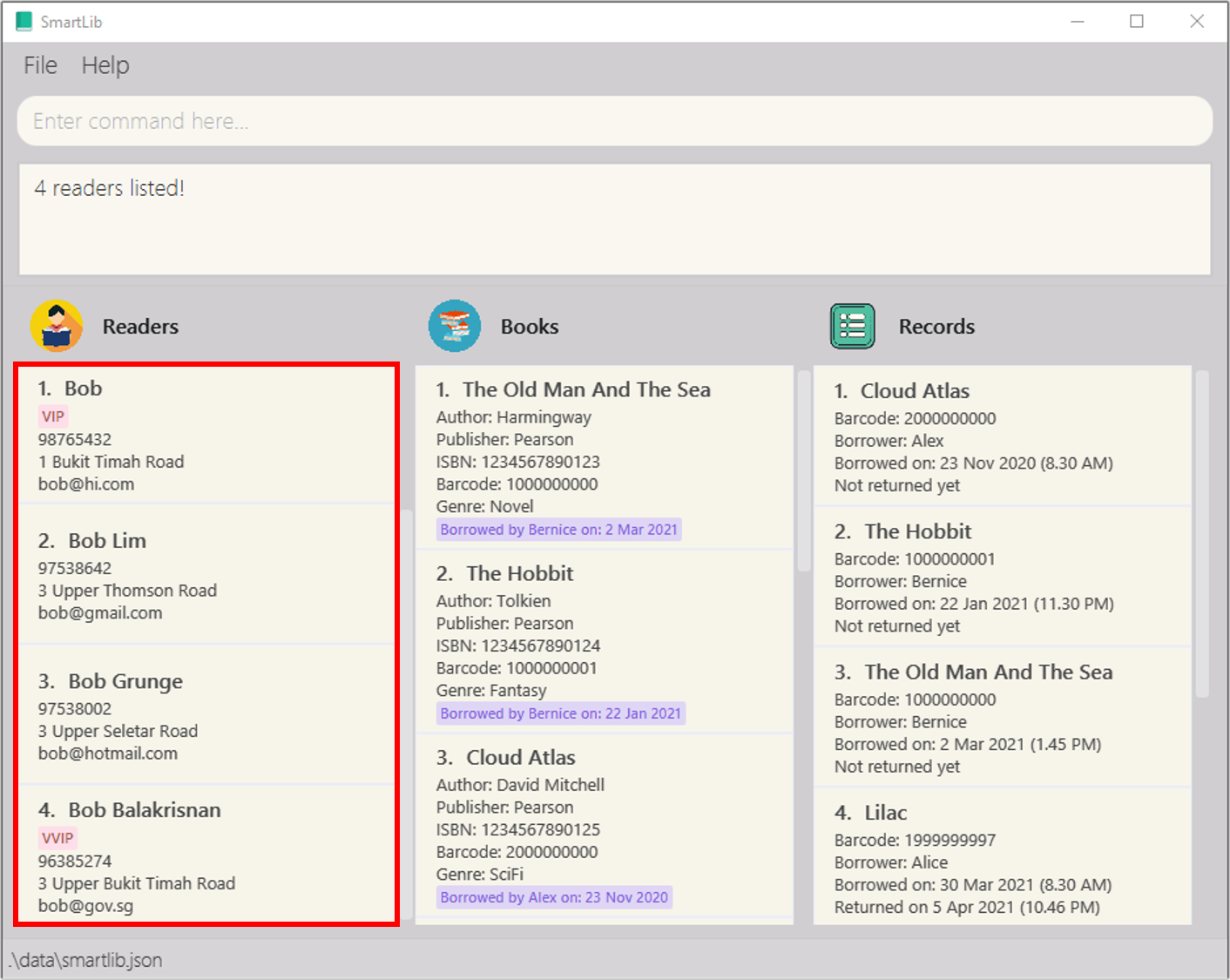Screen dimensions: 1230x980
Task: Click 'Borrower: Alex' in Cloud Atlas record
Action: click(x=889, y=441)
